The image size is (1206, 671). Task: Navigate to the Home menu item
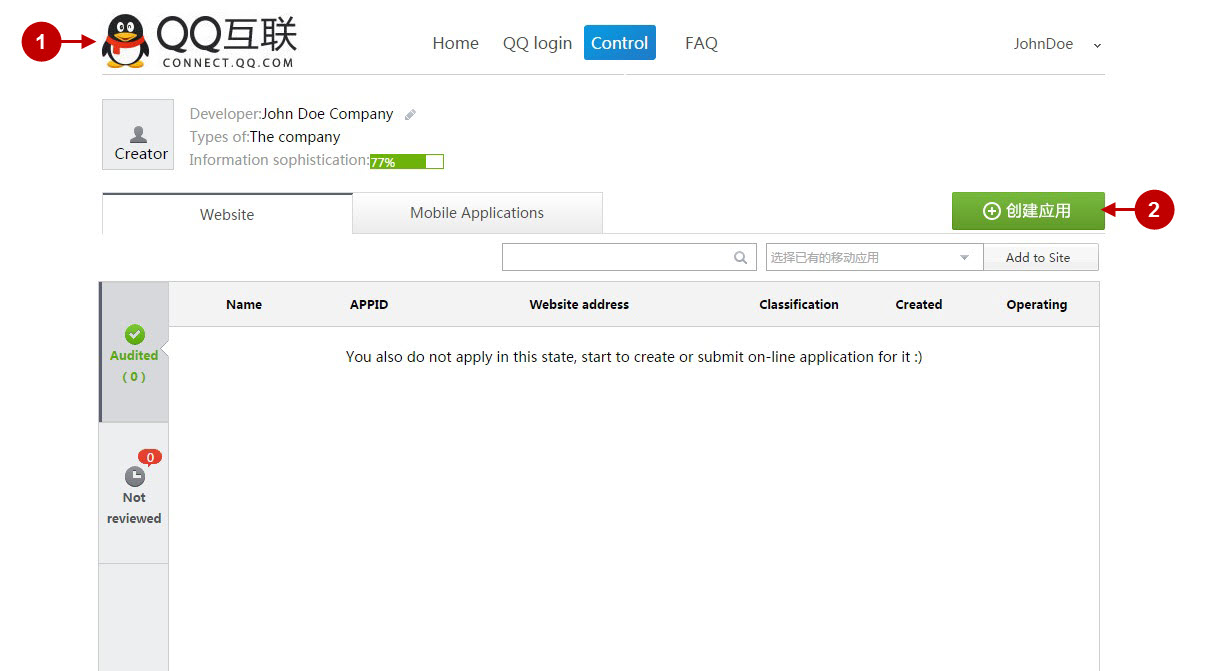click(455, 43)
